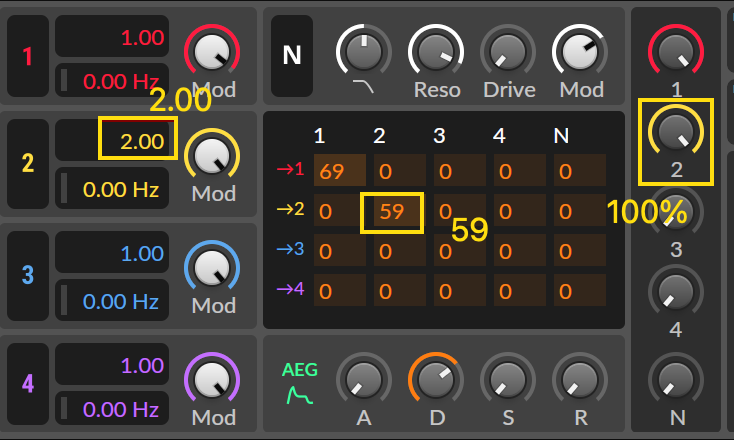Click the noise filter cutoff knob
This screenshot has height=440, width=734.
pos(364,51)
